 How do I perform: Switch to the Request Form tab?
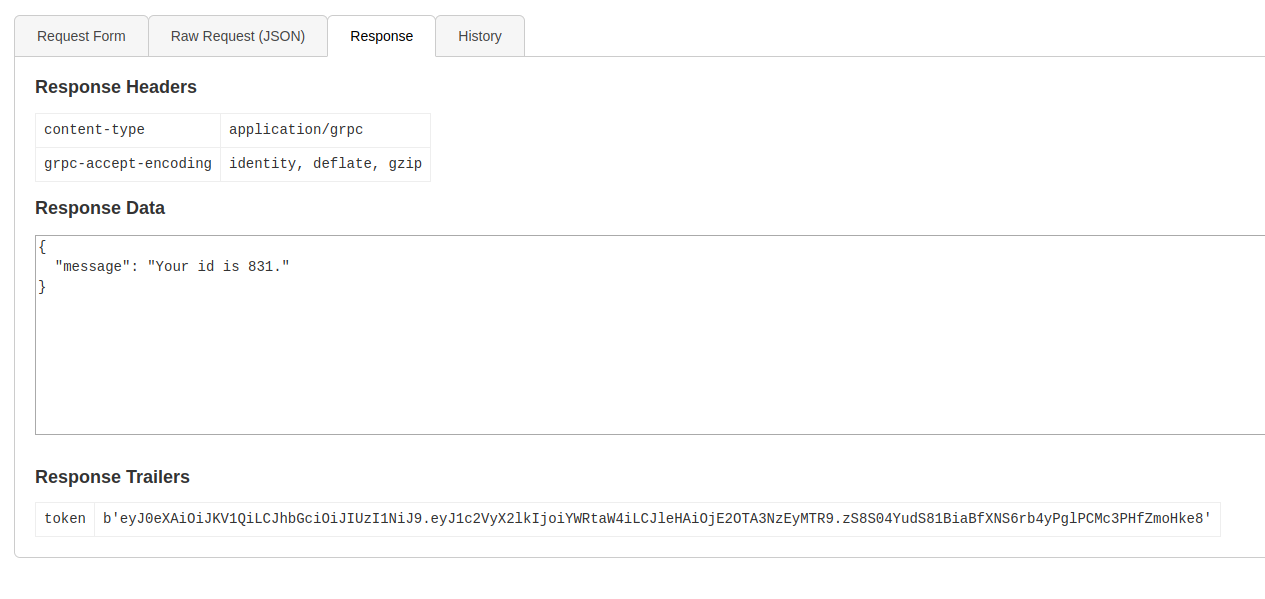[x=81, y=36]
